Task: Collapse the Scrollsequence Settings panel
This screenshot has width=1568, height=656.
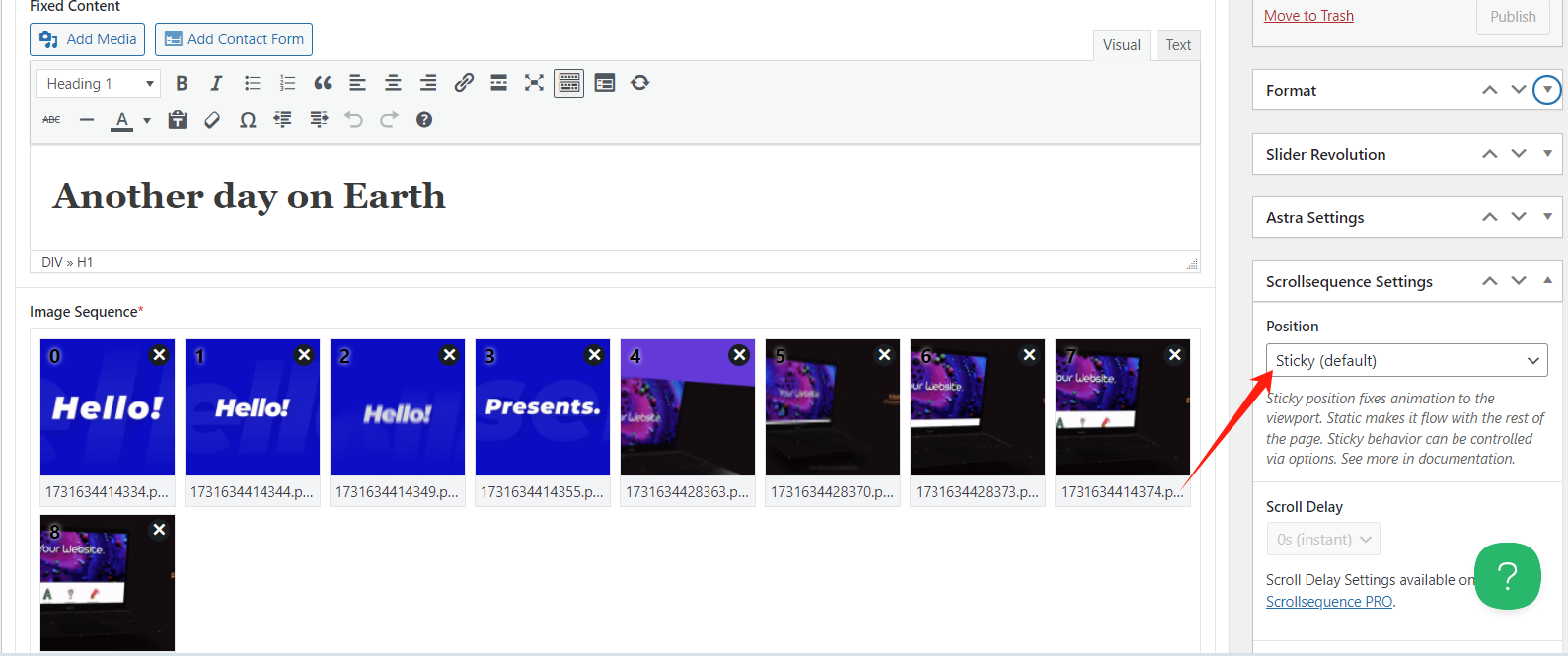Action: tap(1547, 281)
